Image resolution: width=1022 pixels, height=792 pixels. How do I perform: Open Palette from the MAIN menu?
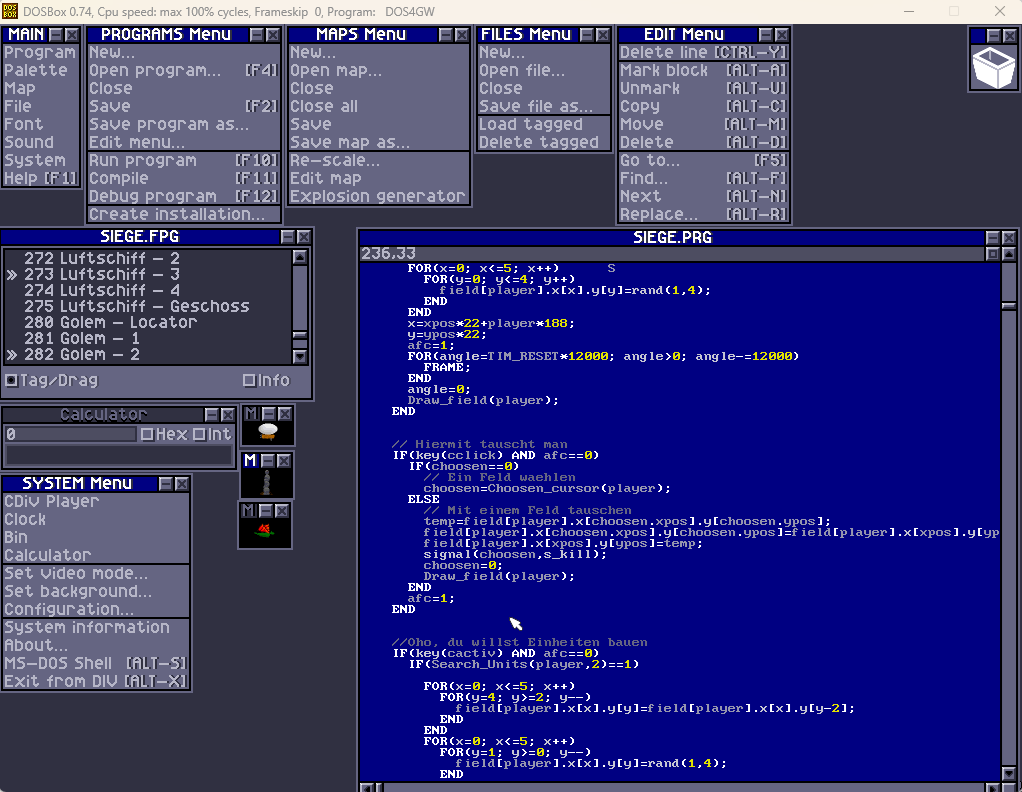click(x=40, y=70)
